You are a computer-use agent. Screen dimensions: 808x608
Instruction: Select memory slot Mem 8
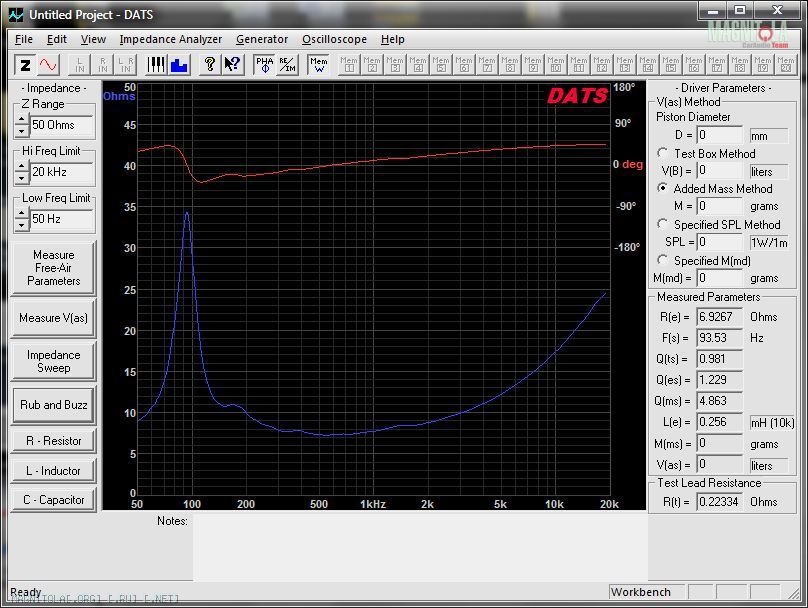[510, 65]
